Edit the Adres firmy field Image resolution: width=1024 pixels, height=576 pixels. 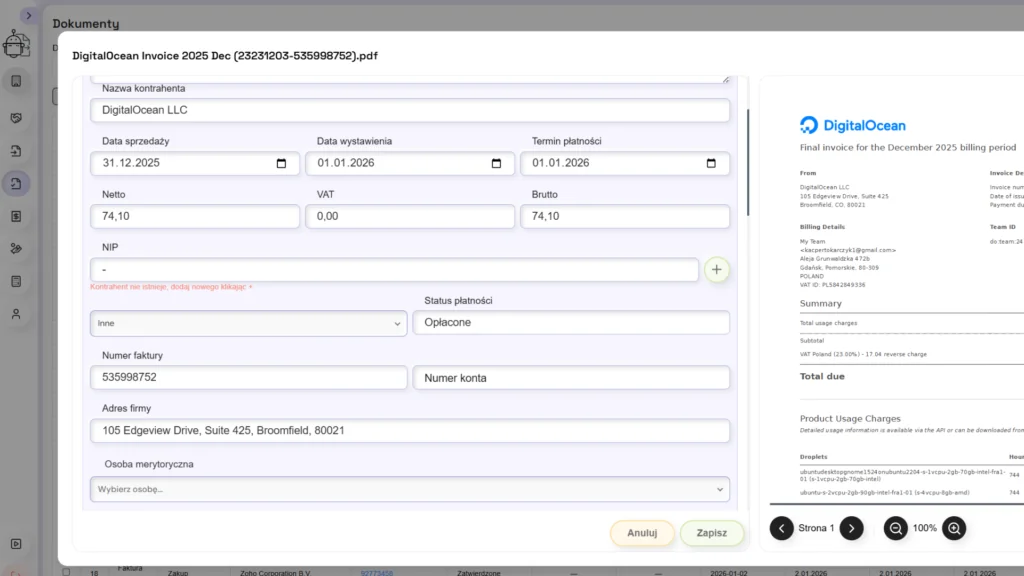(409, 431)
